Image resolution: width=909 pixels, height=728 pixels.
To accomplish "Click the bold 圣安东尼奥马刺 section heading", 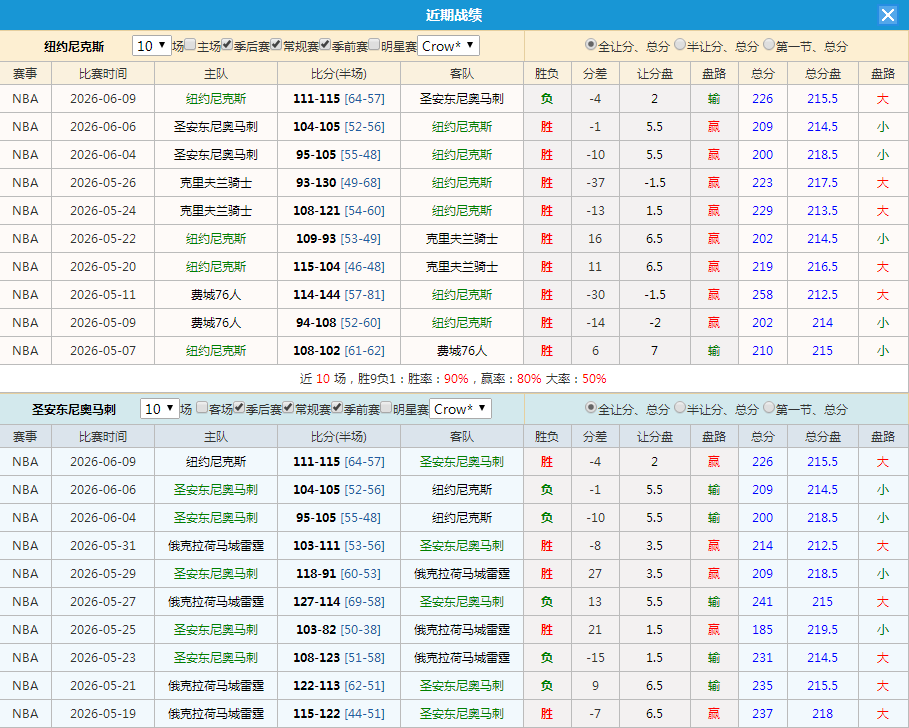I will pyautogui.click(x=74, y=409).
